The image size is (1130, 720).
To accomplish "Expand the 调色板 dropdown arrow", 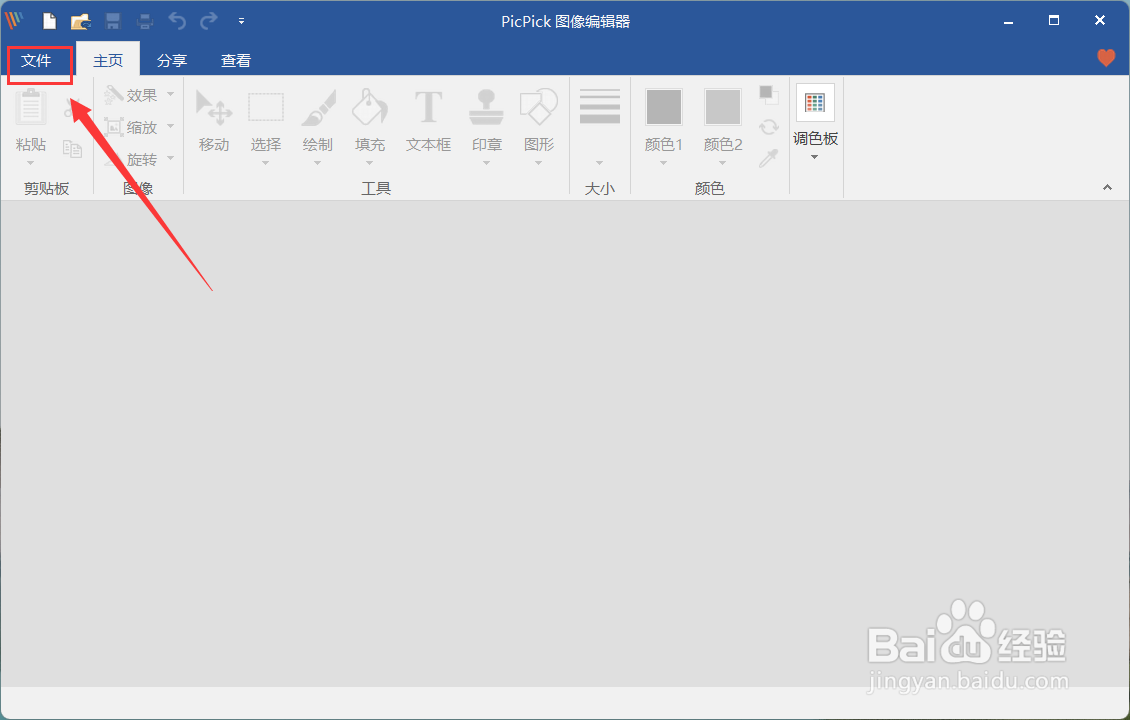I will (814, 157).
